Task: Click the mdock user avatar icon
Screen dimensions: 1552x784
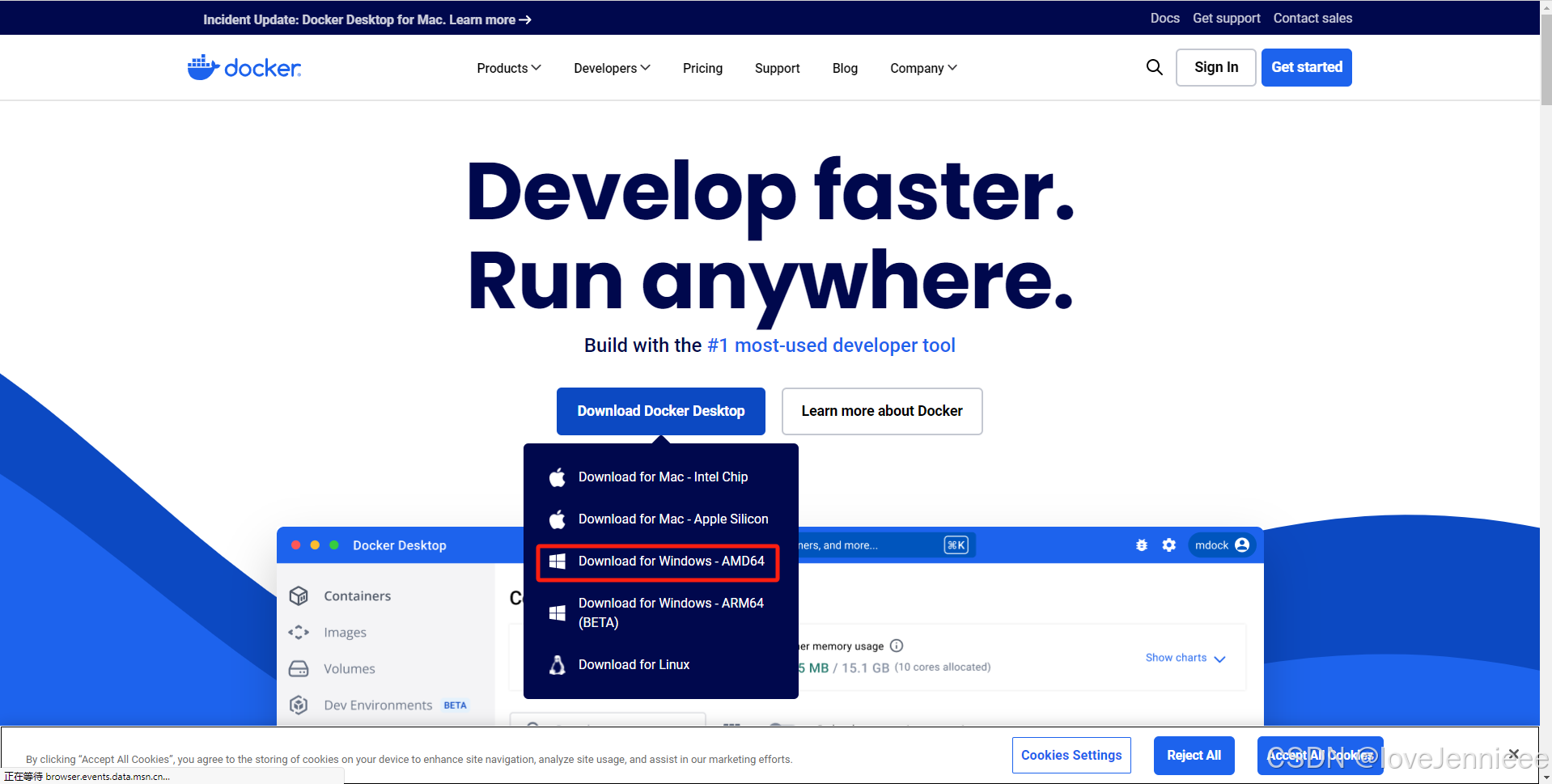Action: [1242, 545]
